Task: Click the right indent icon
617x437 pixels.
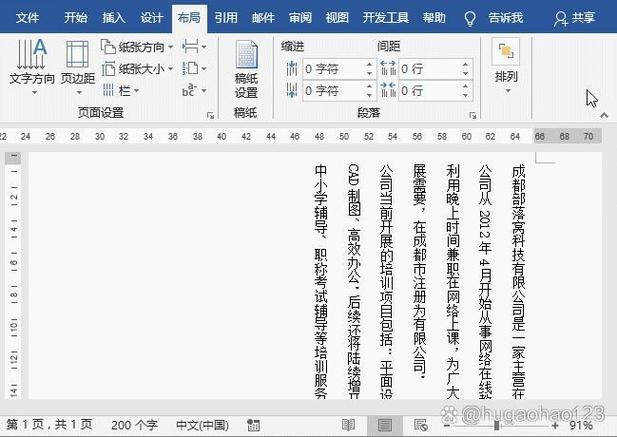Action: pos(292,90)
